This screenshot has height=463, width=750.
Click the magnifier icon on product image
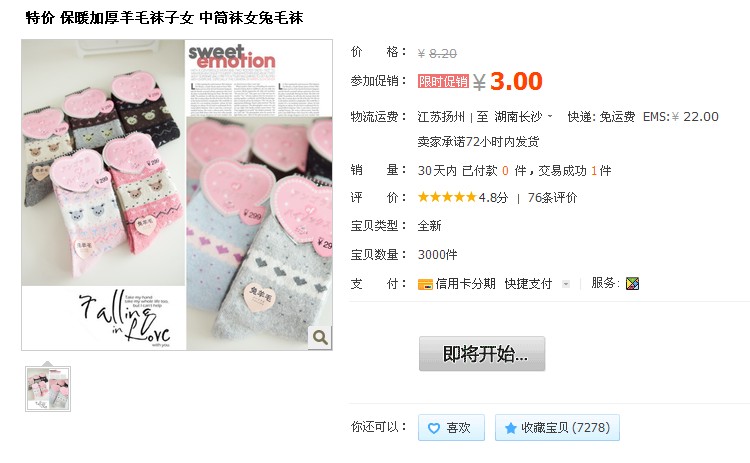(320, 337)
